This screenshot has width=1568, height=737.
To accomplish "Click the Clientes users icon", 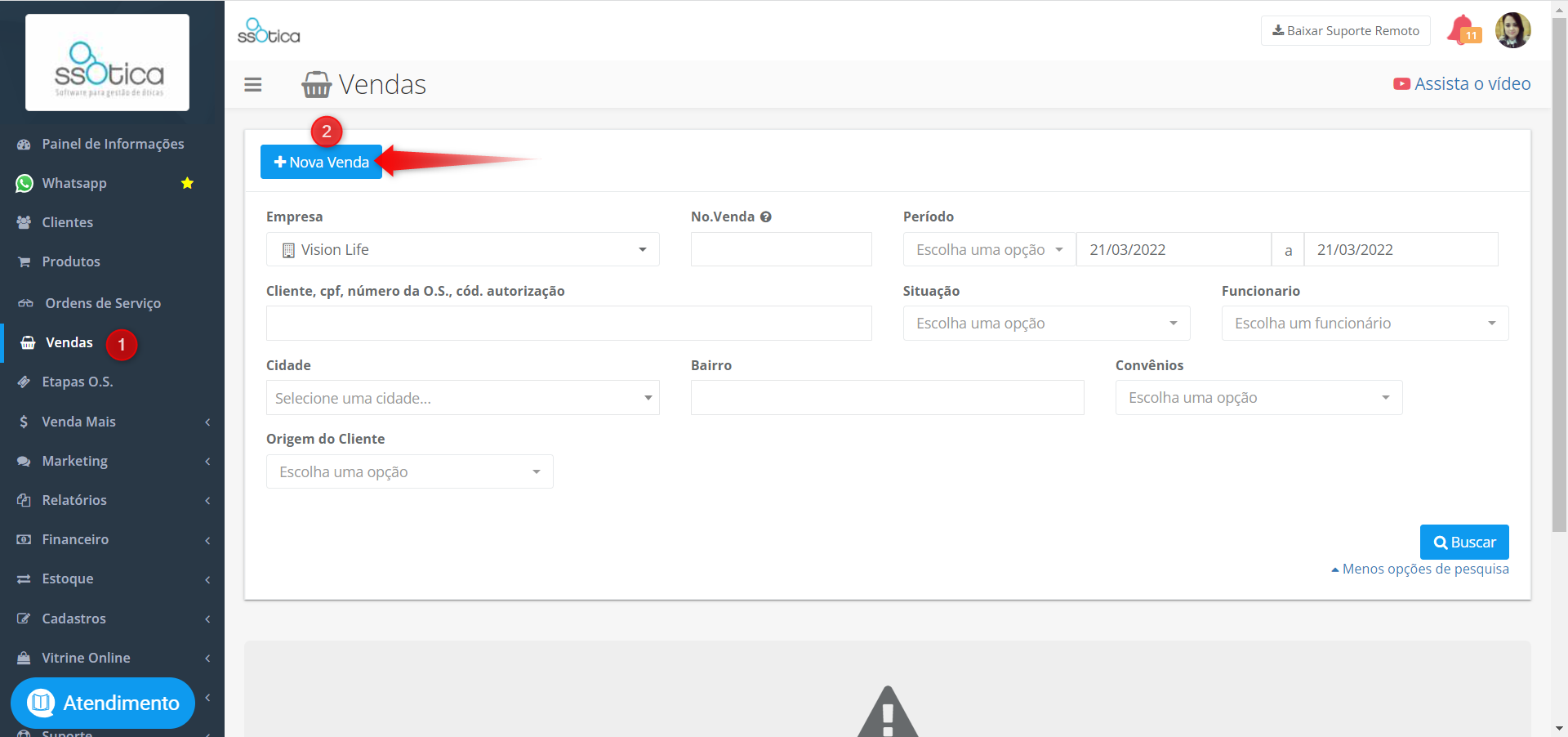I will click(x=24, y=222).
